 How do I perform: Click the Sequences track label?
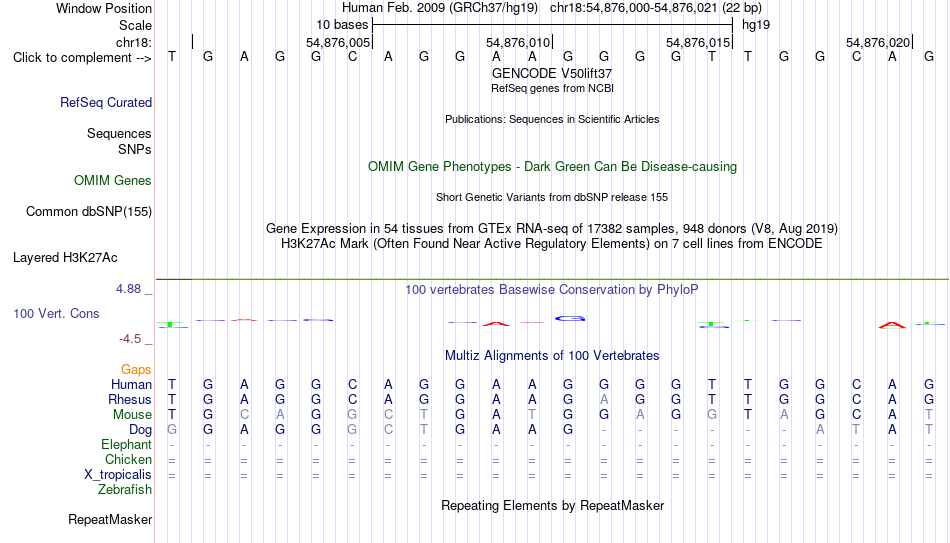[119, 133]
